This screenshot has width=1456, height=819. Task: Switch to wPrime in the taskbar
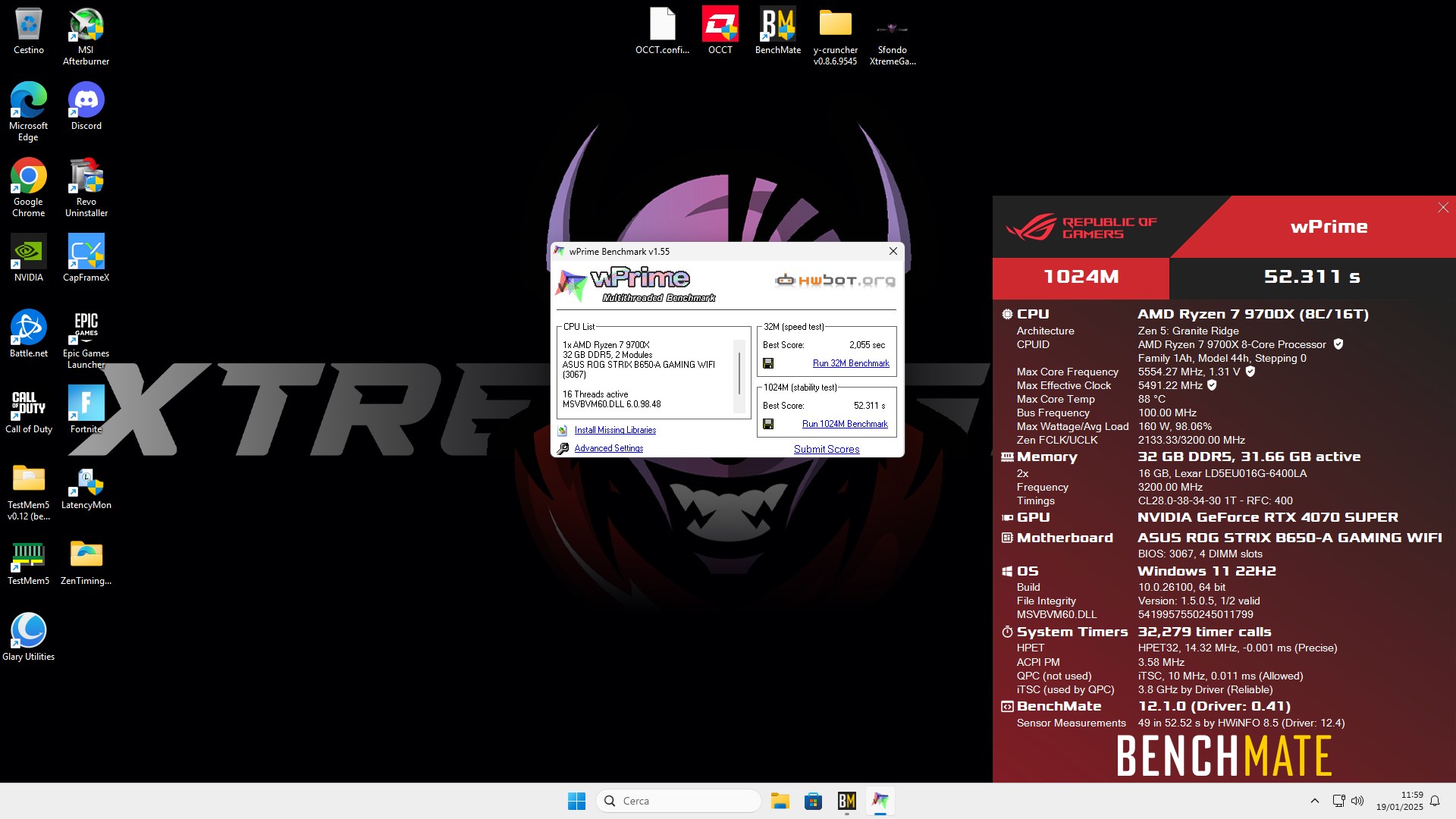880,801
